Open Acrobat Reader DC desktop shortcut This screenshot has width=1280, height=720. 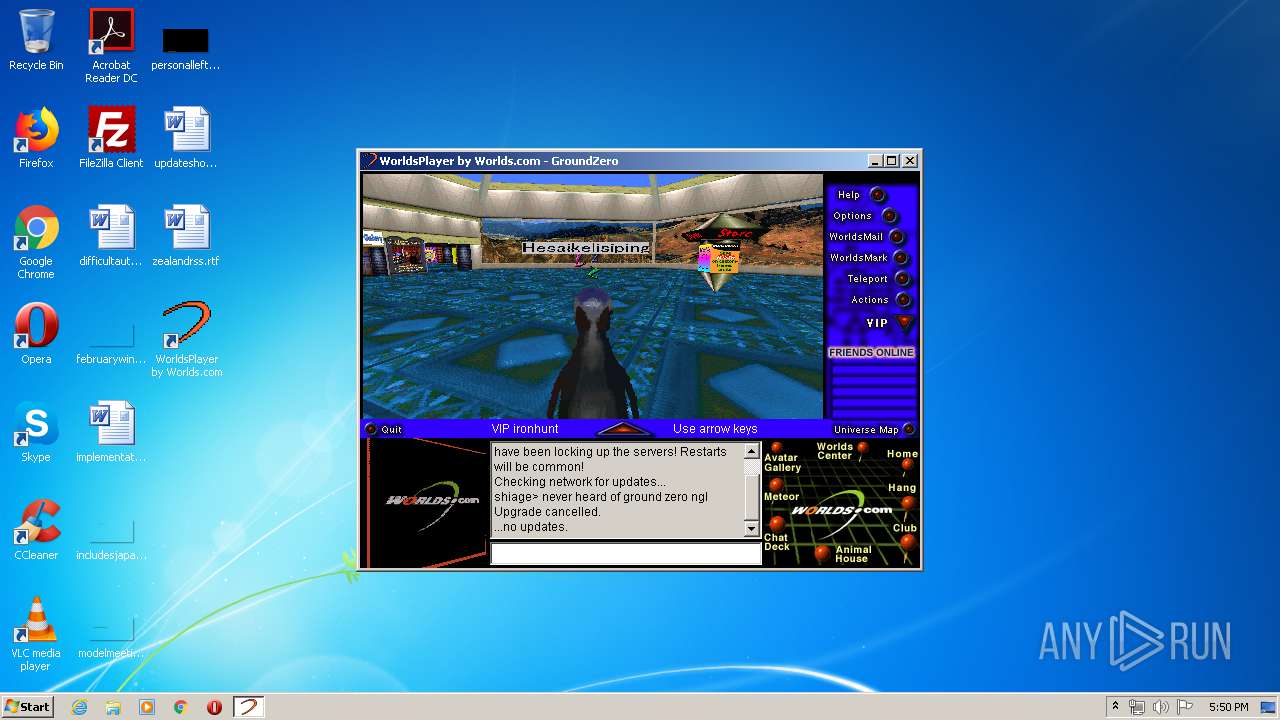pyautogui.click(x=111, y=45)
